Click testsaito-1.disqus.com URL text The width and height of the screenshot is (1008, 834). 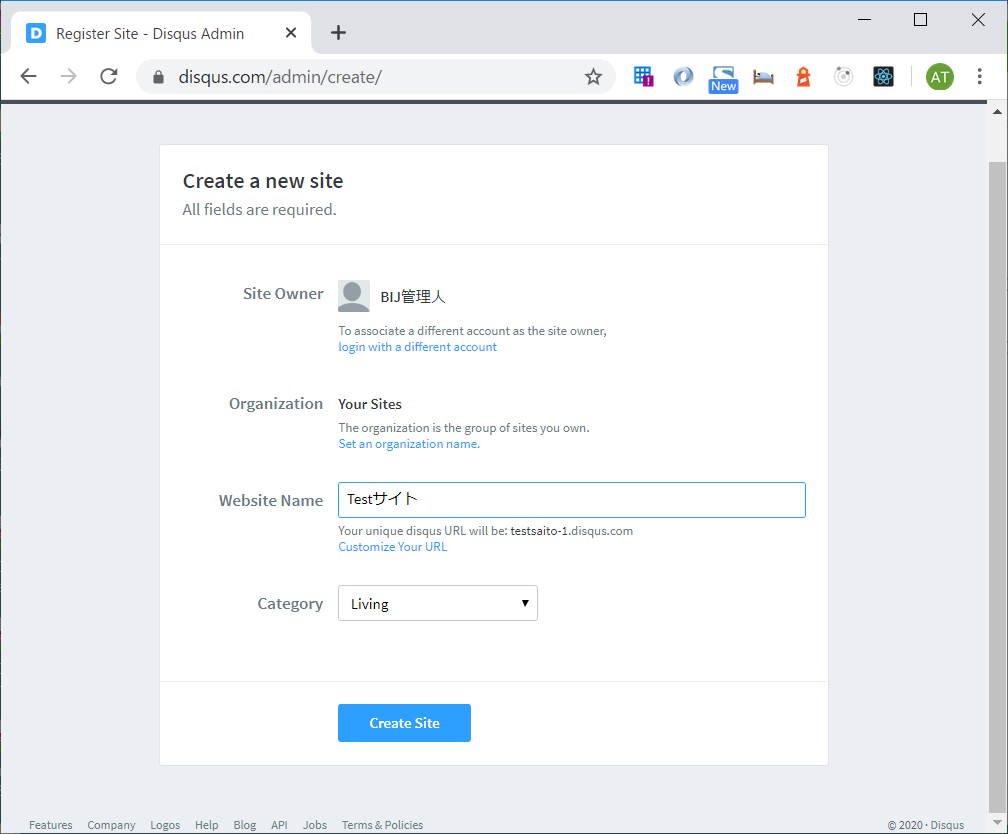pos(572,530)
